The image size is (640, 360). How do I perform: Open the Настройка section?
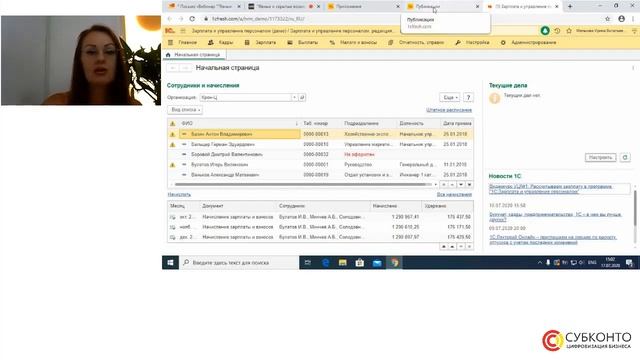pyautogui.click(x=472, y=42)
